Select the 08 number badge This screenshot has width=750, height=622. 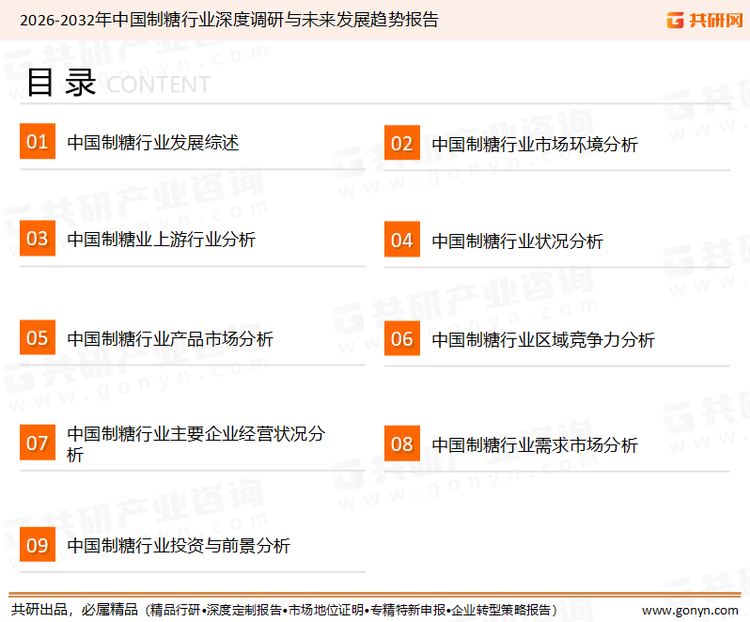(x=401, y=444)
